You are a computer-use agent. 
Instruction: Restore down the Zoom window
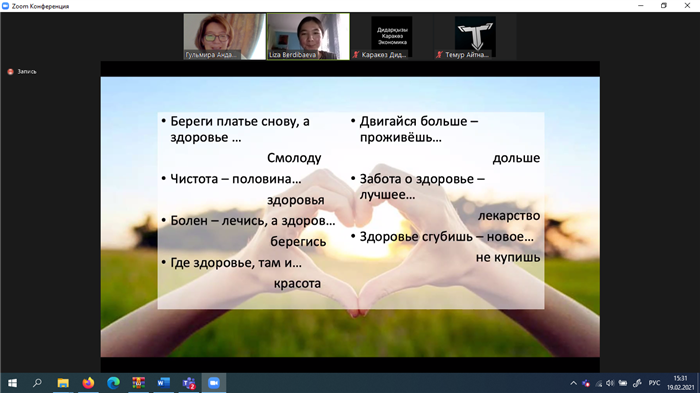[664, 6]
